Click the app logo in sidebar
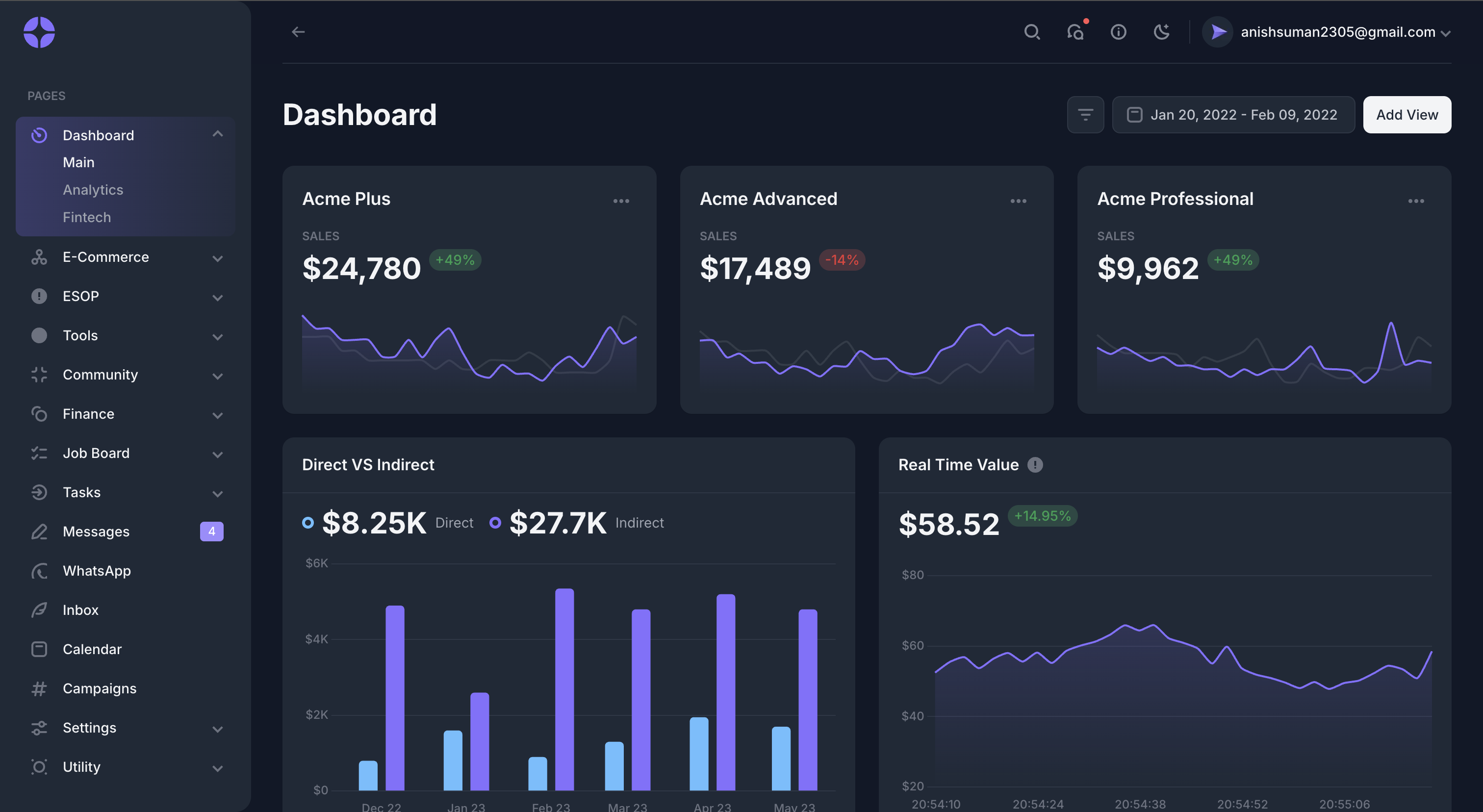The width and height of the screenshot is (1483, 812). (x=39, y=32)
